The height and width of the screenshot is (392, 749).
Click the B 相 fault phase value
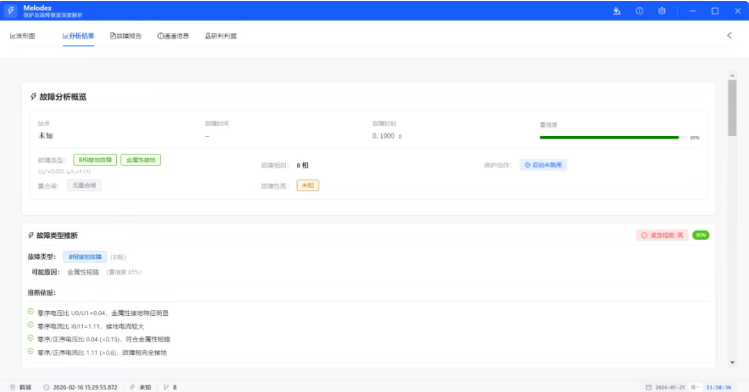(x=302, y=165)
